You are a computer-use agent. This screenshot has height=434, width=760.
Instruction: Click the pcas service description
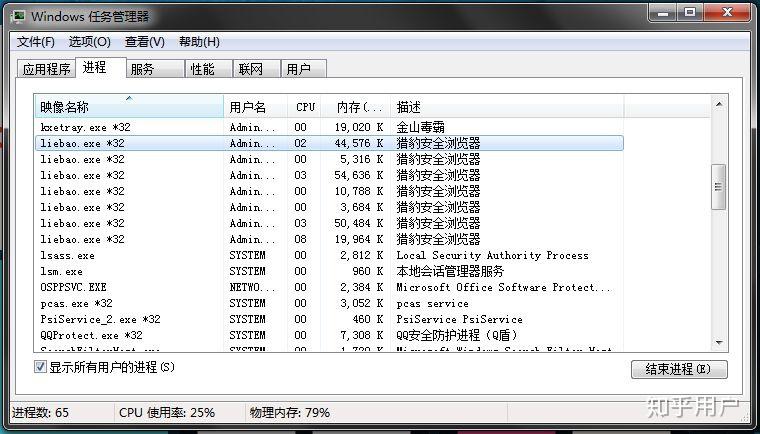[x=432, y=304]
